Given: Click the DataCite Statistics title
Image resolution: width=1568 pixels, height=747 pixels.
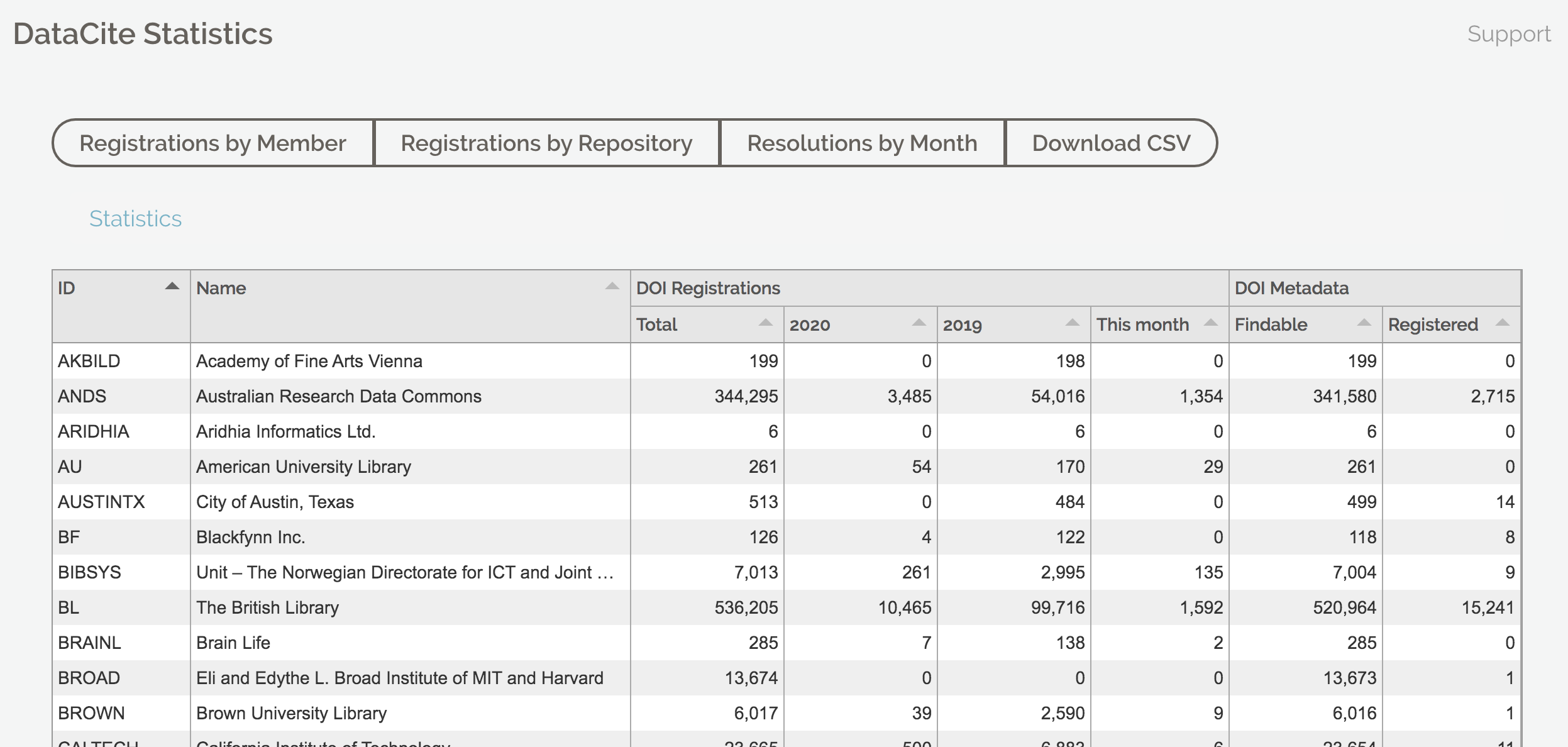Looking at the screenshot, I should [x=143, y=34].
